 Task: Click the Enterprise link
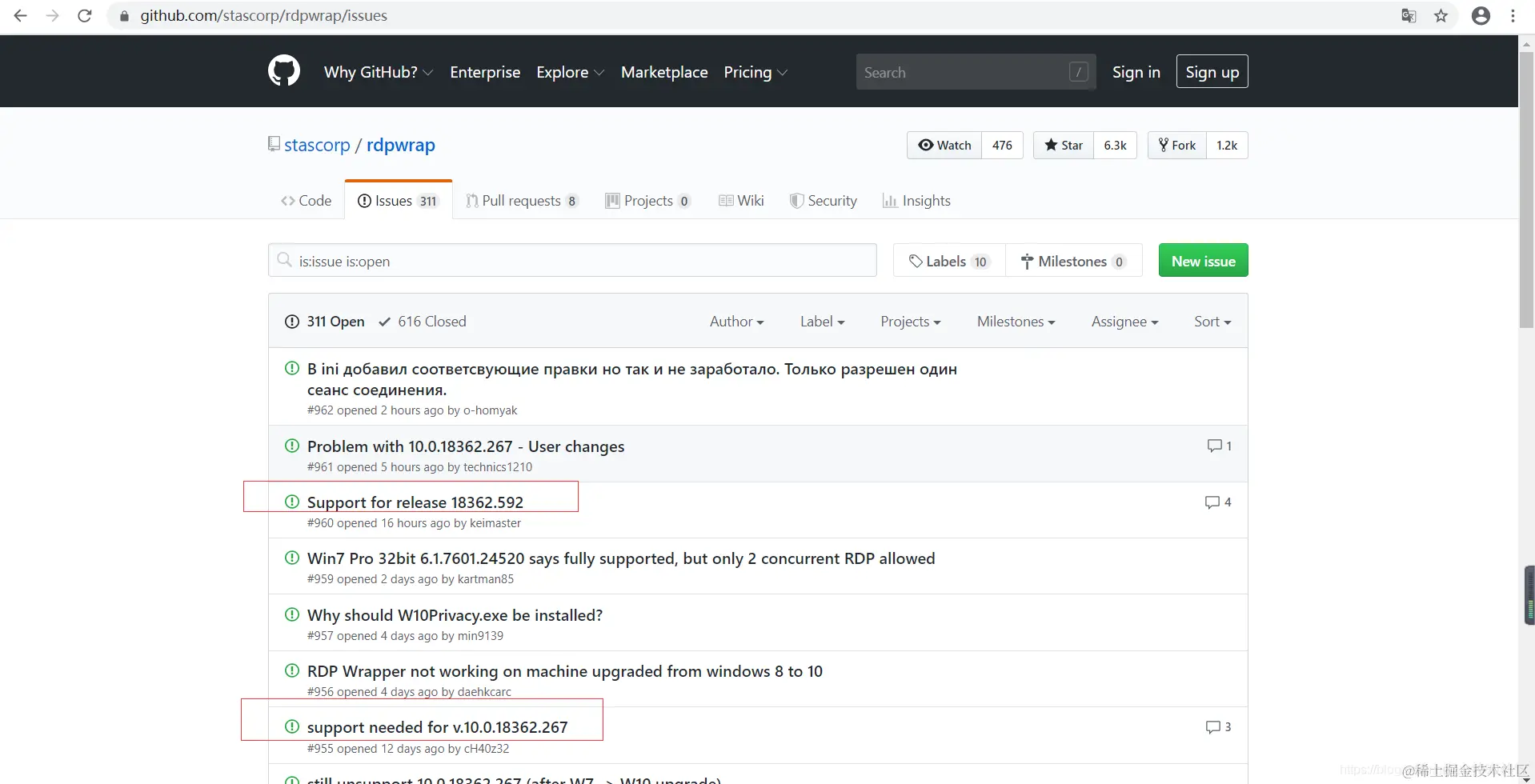click(x=485, y=72)
